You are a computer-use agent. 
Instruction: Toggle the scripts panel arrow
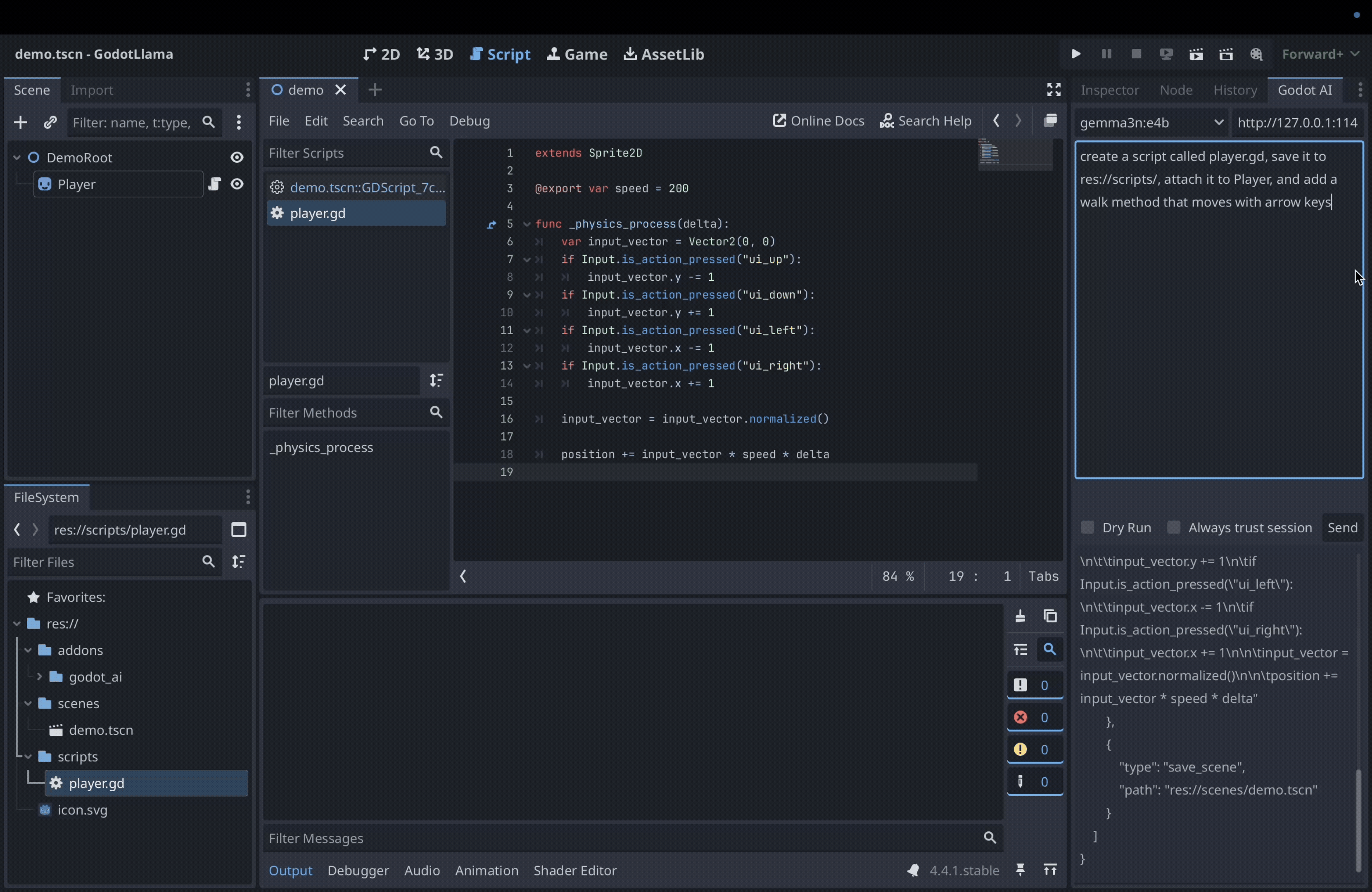click(x=463, y=577)
